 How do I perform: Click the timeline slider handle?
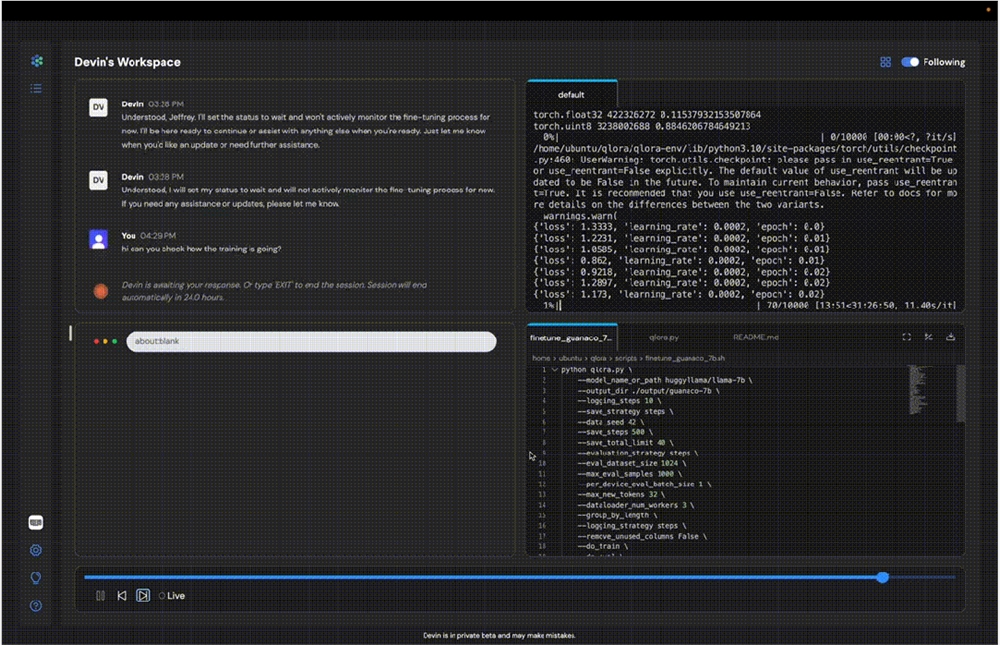pos(883,577)
